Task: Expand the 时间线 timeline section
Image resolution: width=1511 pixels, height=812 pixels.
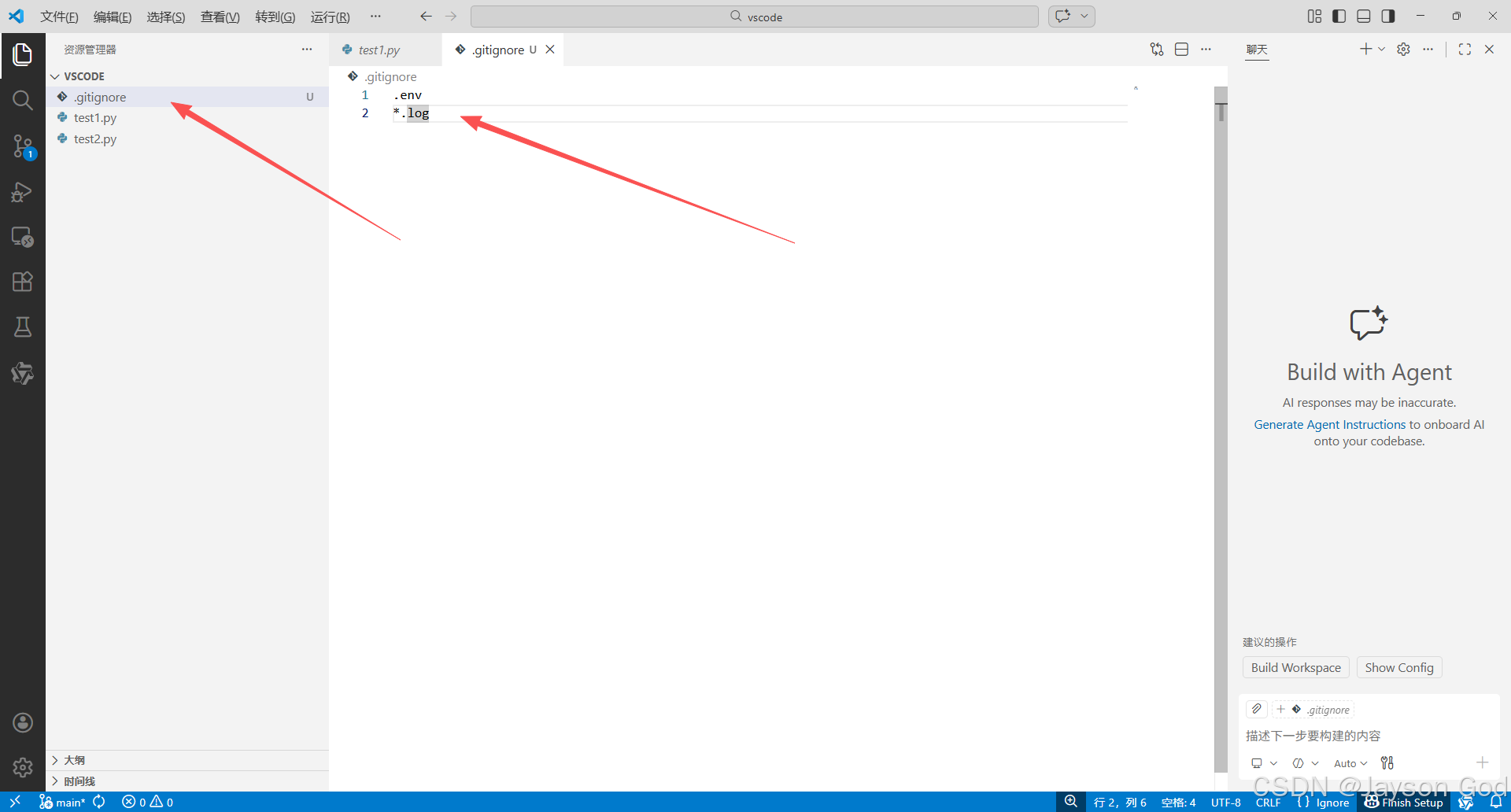Action: coord(187,781)
